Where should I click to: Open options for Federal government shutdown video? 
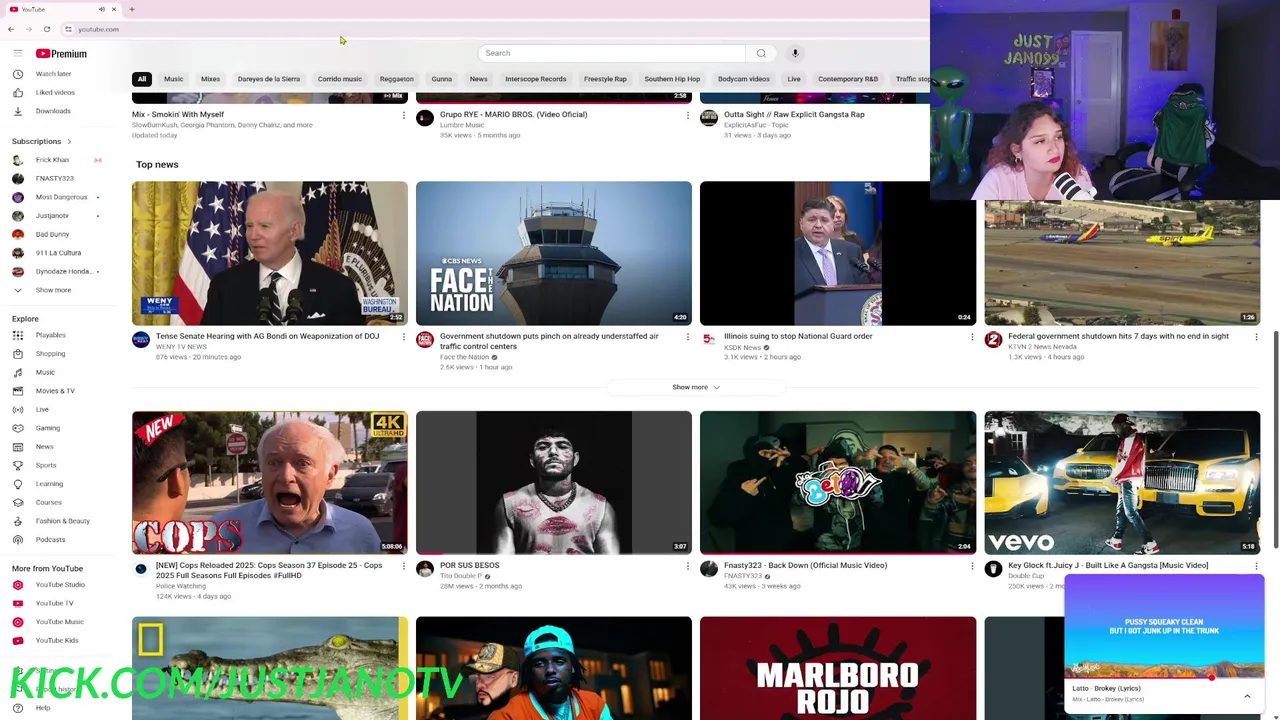(x=1256, y=338)
